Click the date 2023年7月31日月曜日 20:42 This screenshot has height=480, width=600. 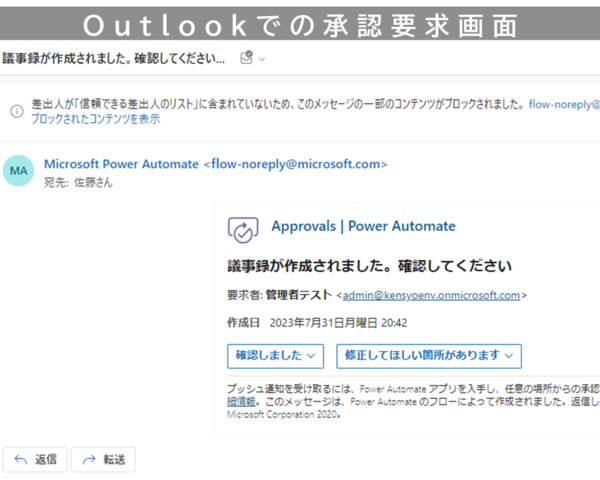tap(338, 323)
